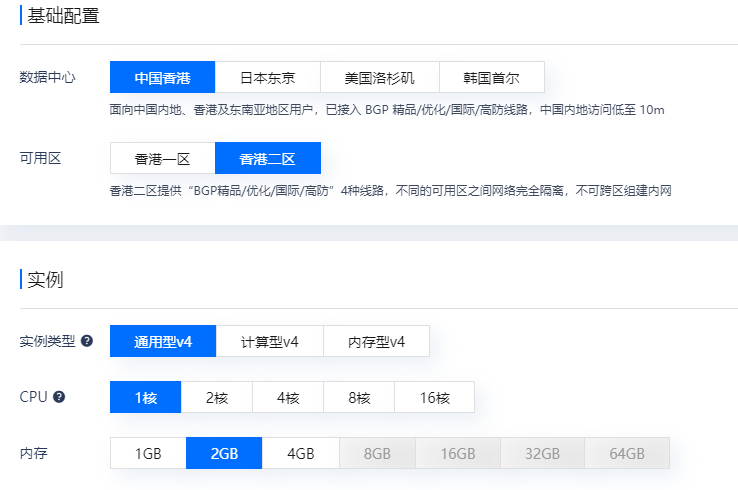Screen dimensions: 738x490
Task: Choose 香港二区 availability zone
Action: coord(268,158)
